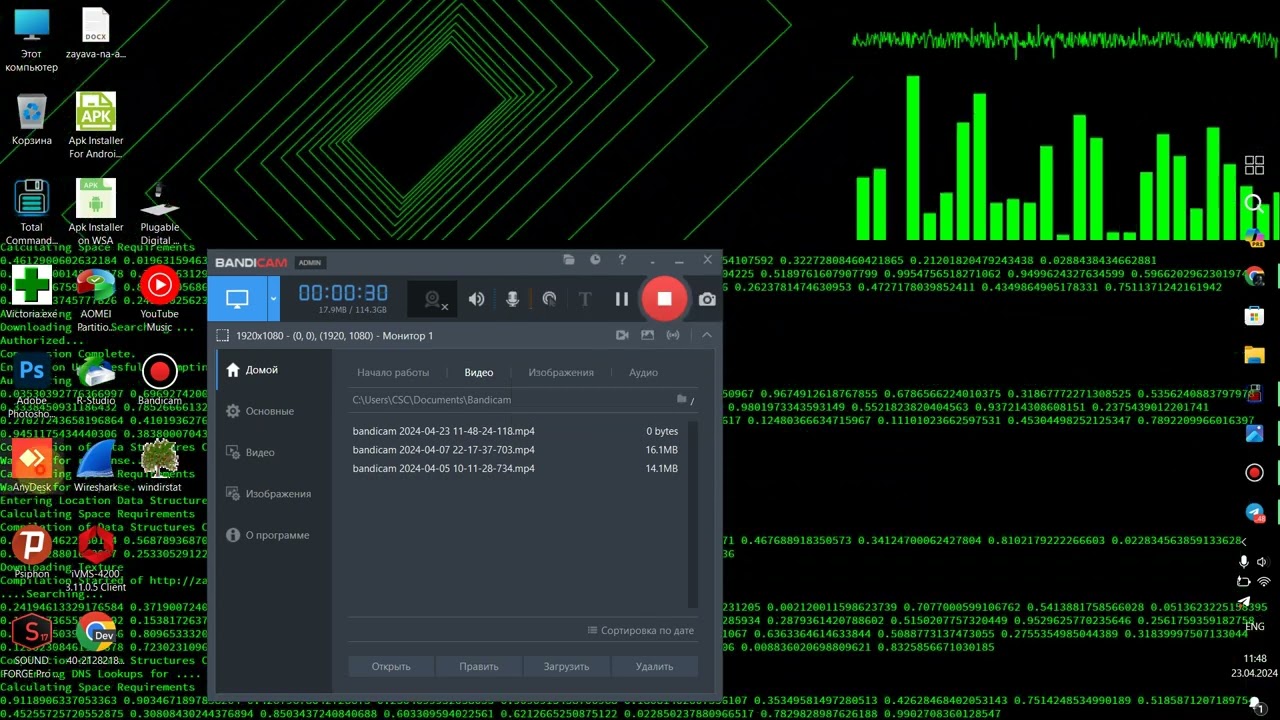Open scheduled recording clock icon

click(x=595, y=260)
